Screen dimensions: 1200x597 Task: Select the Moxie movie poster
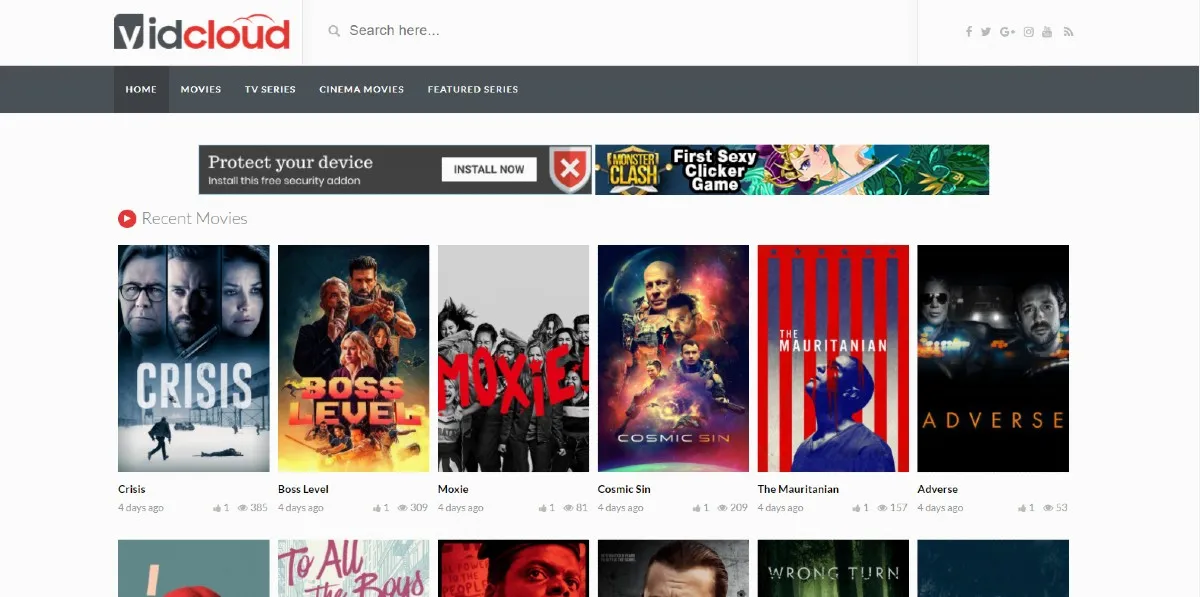coord(513,358)
